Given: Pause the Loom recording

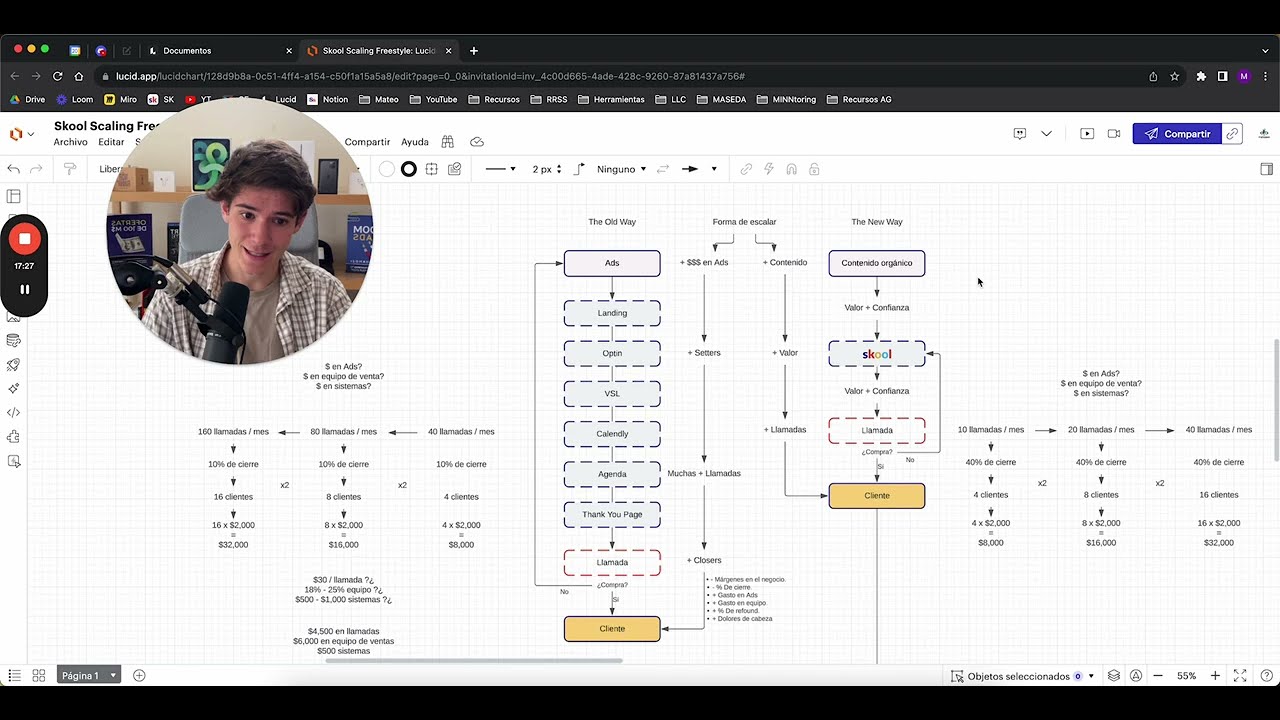Looking at the screenshot, I should pyautogui.click(x=24, y=289).
